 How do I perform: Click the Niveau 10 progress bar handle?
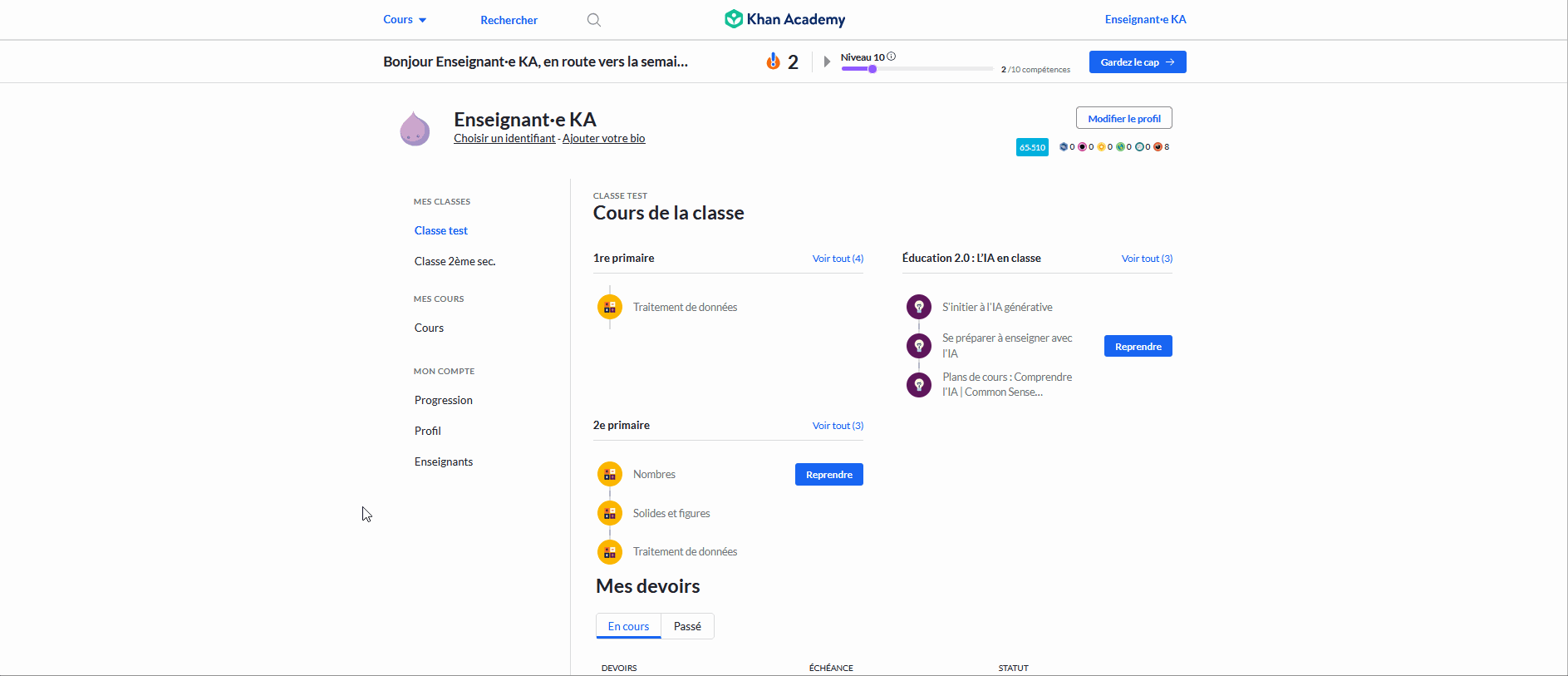(x=872, y=69)
